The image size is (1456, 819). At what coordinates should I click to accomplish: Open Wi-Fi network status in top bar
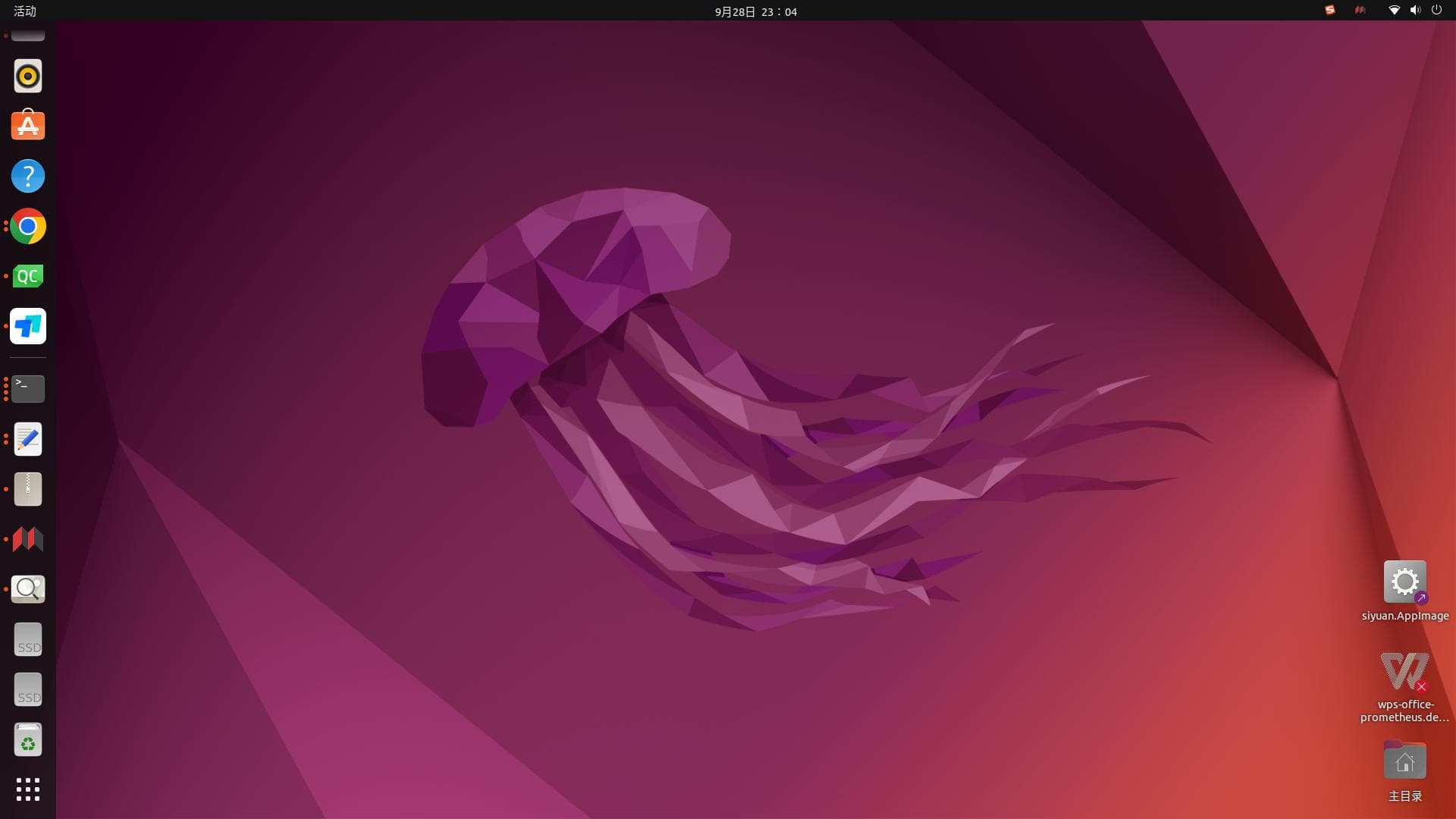point(1394,11)
